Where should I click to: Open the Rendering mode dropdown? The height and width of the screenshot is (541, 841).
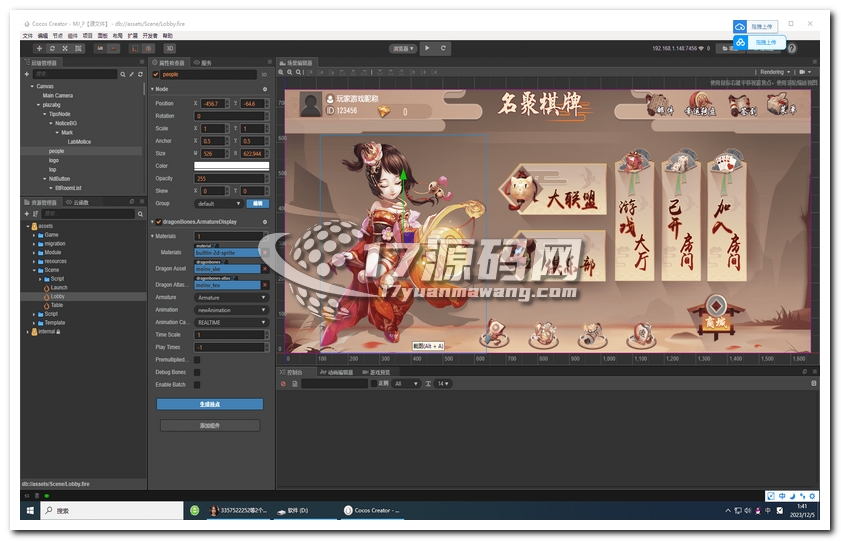[776, 72]
